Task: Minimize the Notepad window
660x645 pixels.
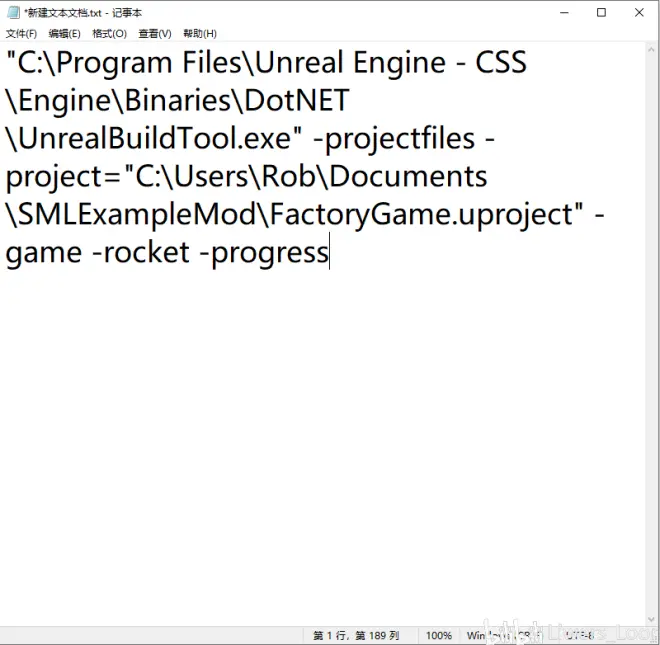Action: (564, 13)
